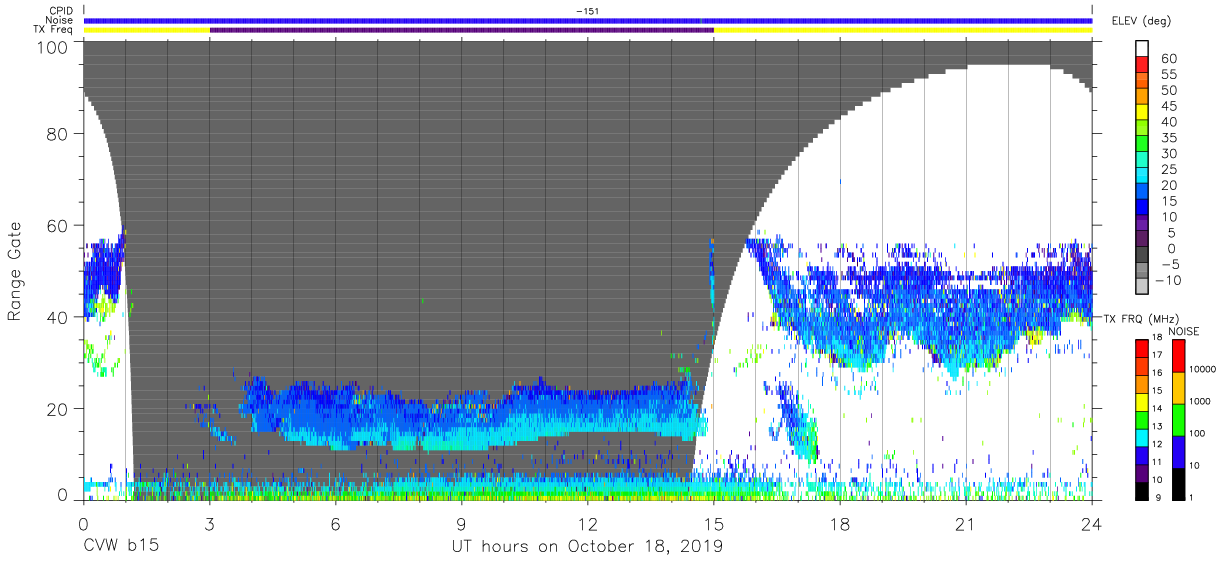Viewport: 1228px width, 567px height.
Task: Click the cyan 25-degree segment of ELEV colorbar
Action: click(1142, 175)
